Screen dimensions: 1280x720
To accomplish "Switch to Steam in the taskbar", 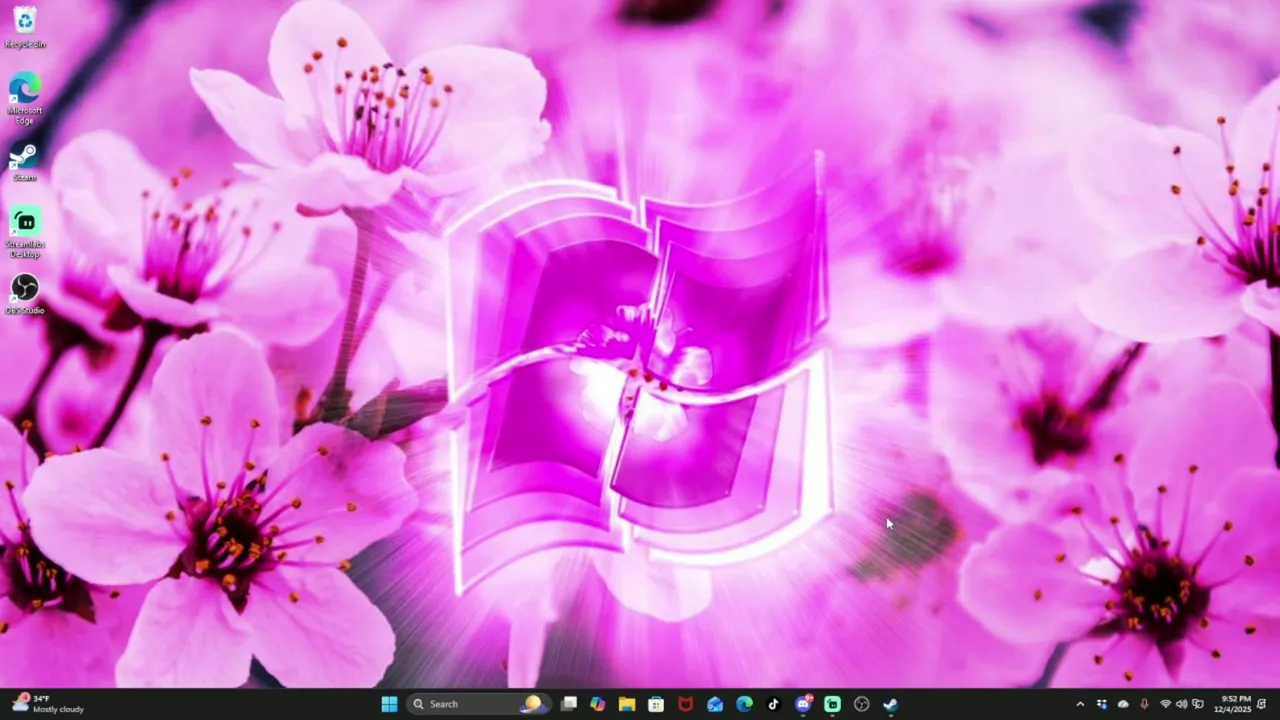I will (891, 704).
